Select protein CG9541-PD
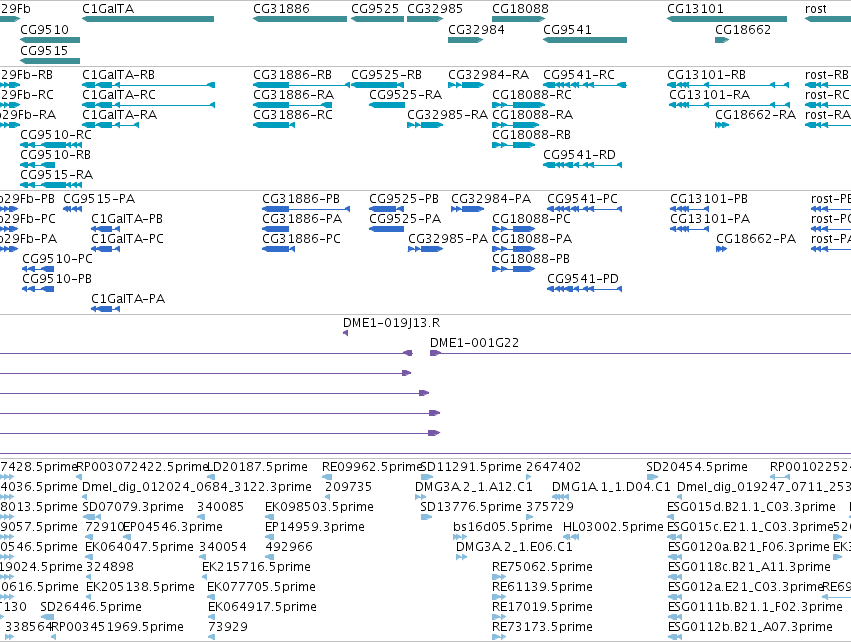Image resolution: width=851 pixels, height=642 pixels. [x=583, y=279]
